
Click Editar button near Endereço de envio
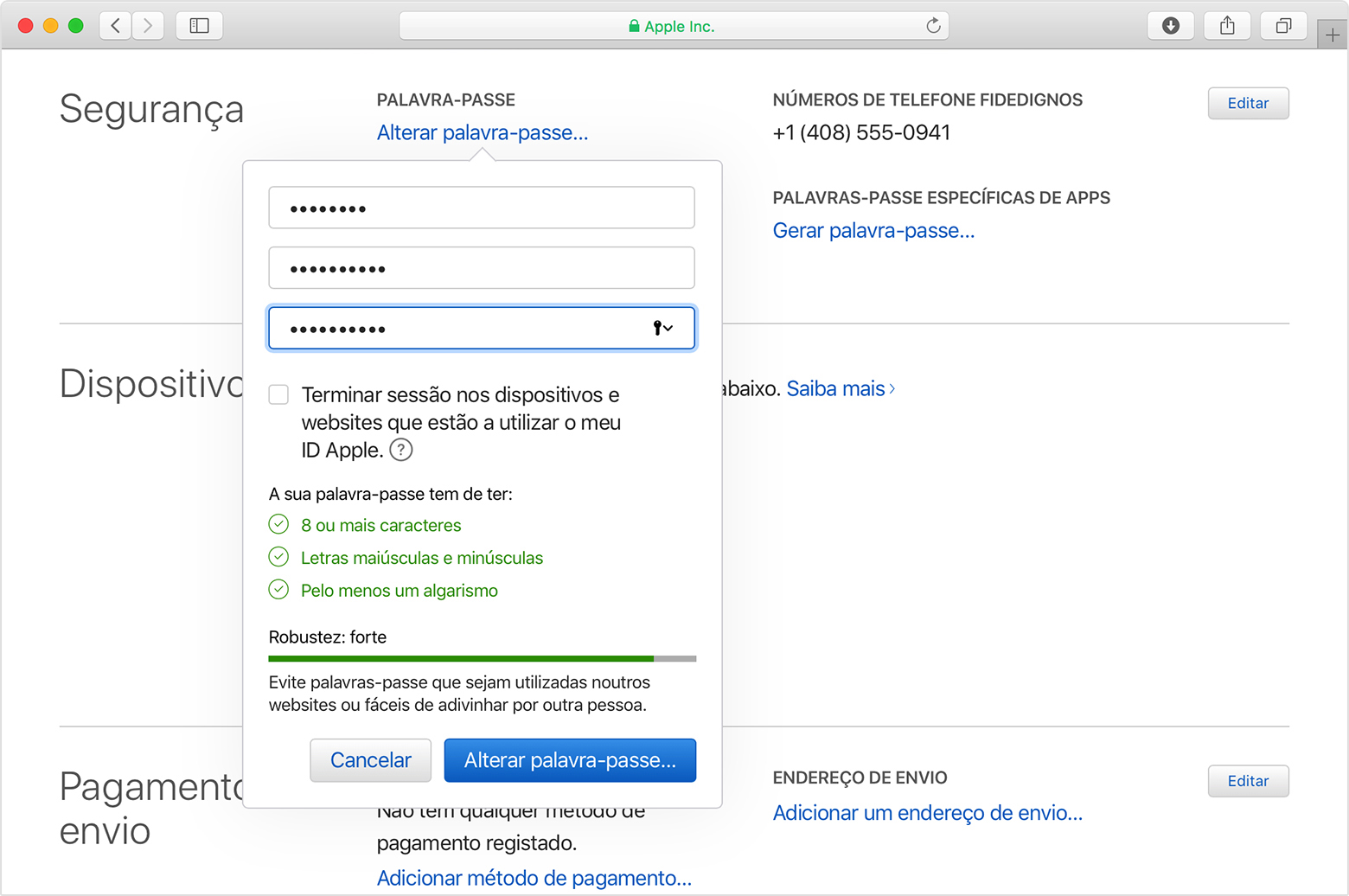[x=1248, y=781]
